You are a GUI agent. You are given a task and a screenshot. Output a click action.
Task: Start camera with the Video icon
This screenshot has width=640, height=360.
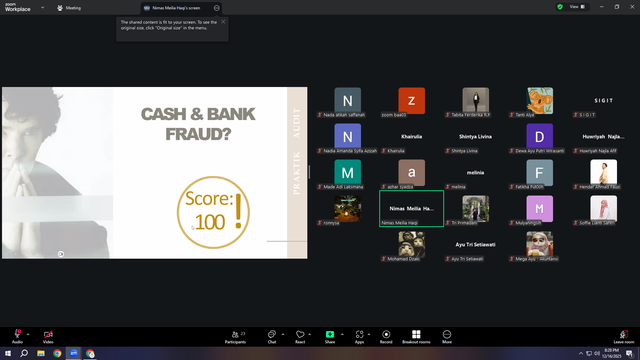48,336
